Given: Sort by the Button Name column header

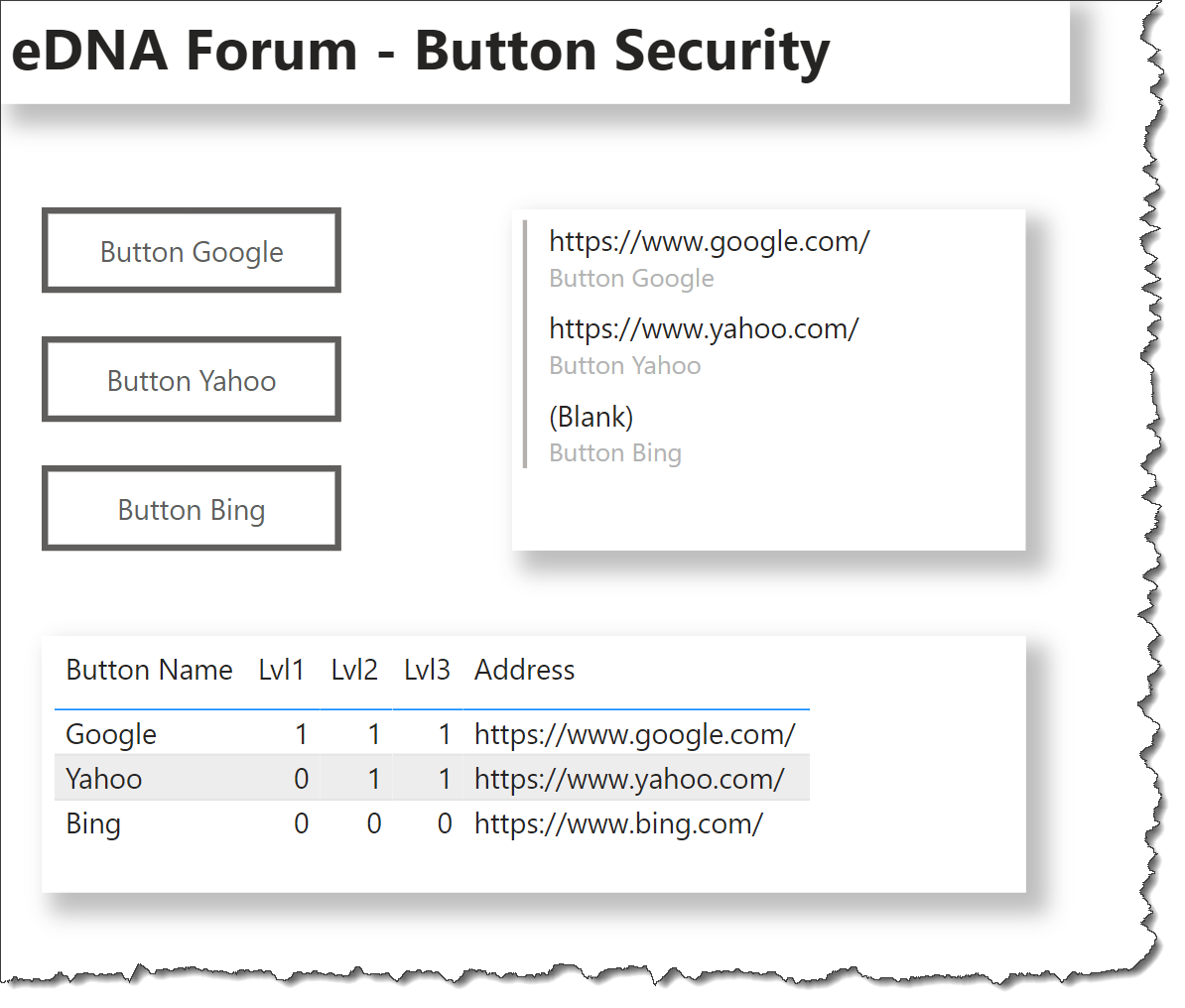Looking at the screenshot, I should [x=149, y=671].
